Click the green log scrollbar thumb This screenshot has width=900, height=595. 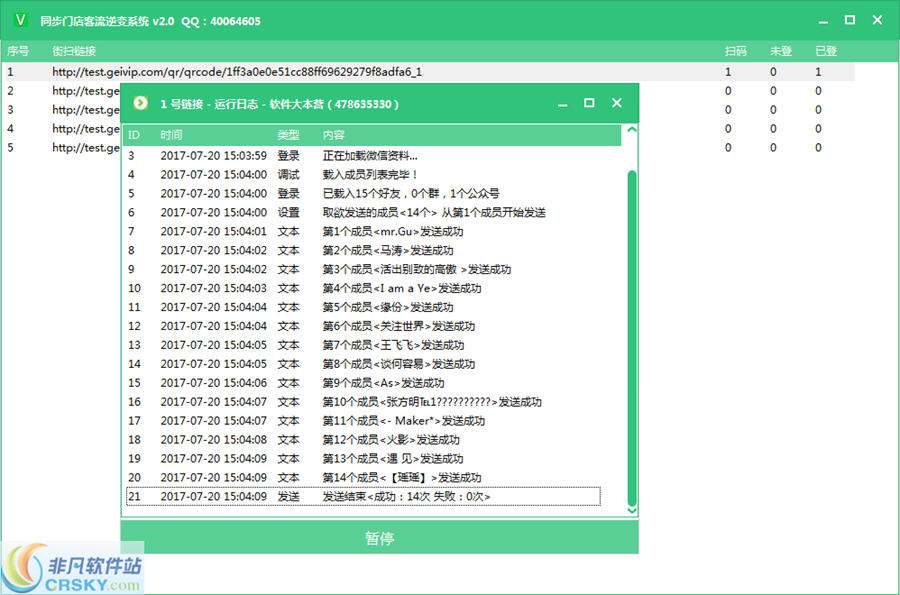point(632,337)
